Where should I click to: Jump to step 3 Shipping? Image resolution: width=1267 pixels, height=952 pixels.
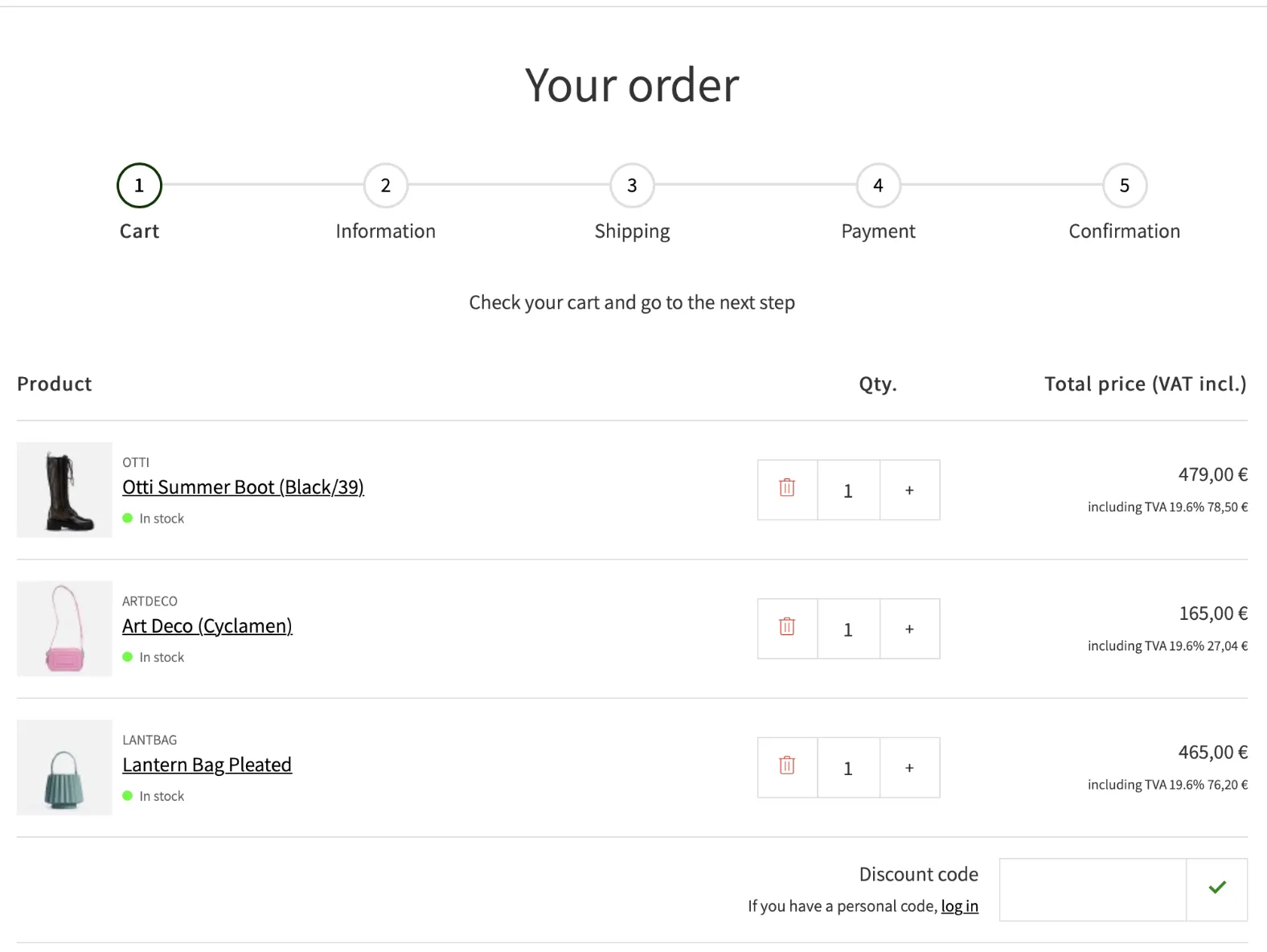tap(632, 186)
